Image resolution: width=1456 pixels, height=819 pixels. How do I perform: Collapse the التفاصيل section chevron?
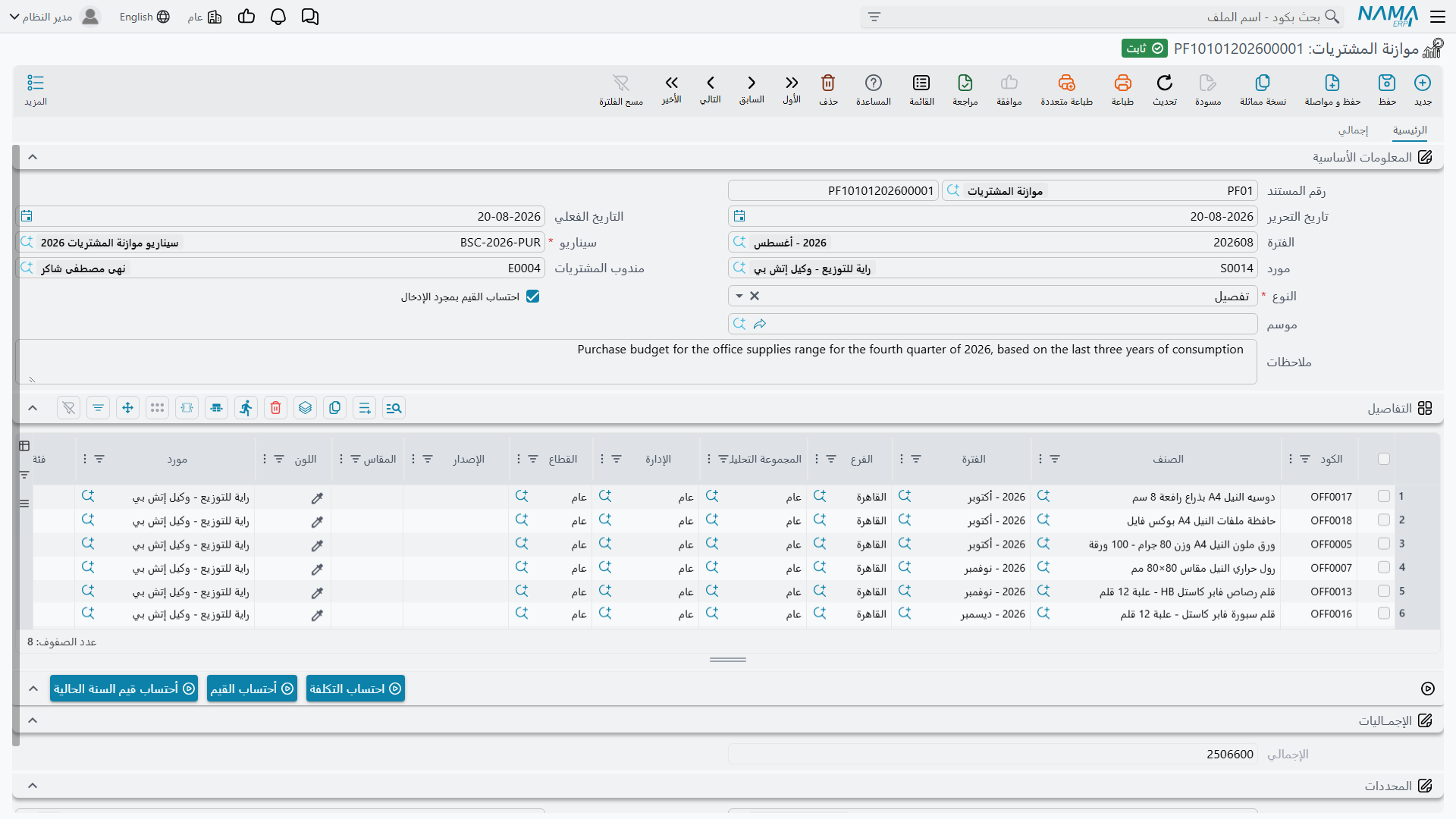point(33,408)
